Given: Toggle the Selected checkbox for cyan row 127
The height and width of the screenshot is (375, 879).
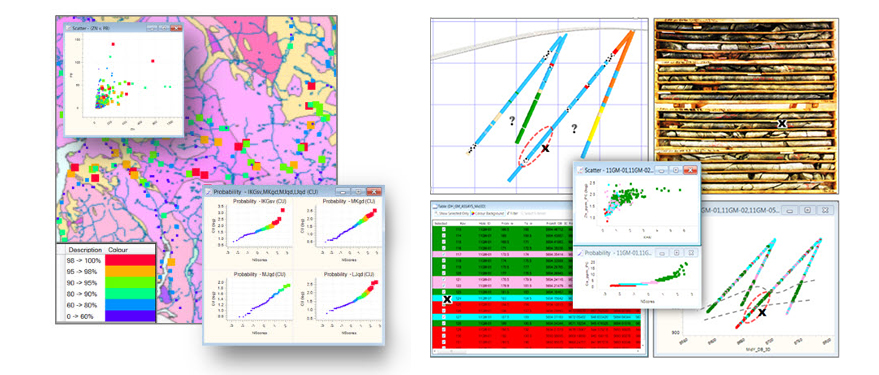Looking at the screenshot, I should [443, 317].
